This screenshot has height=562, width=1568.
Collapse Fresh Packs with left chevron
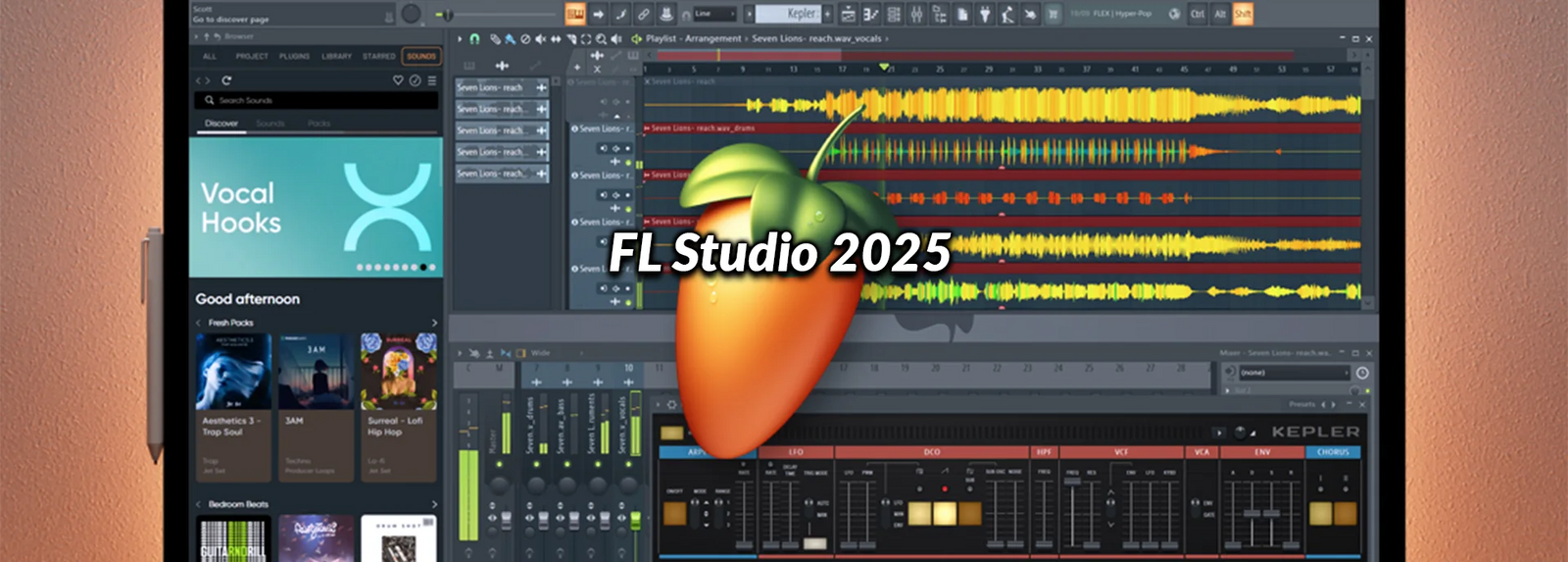click(x=199, y=323)
